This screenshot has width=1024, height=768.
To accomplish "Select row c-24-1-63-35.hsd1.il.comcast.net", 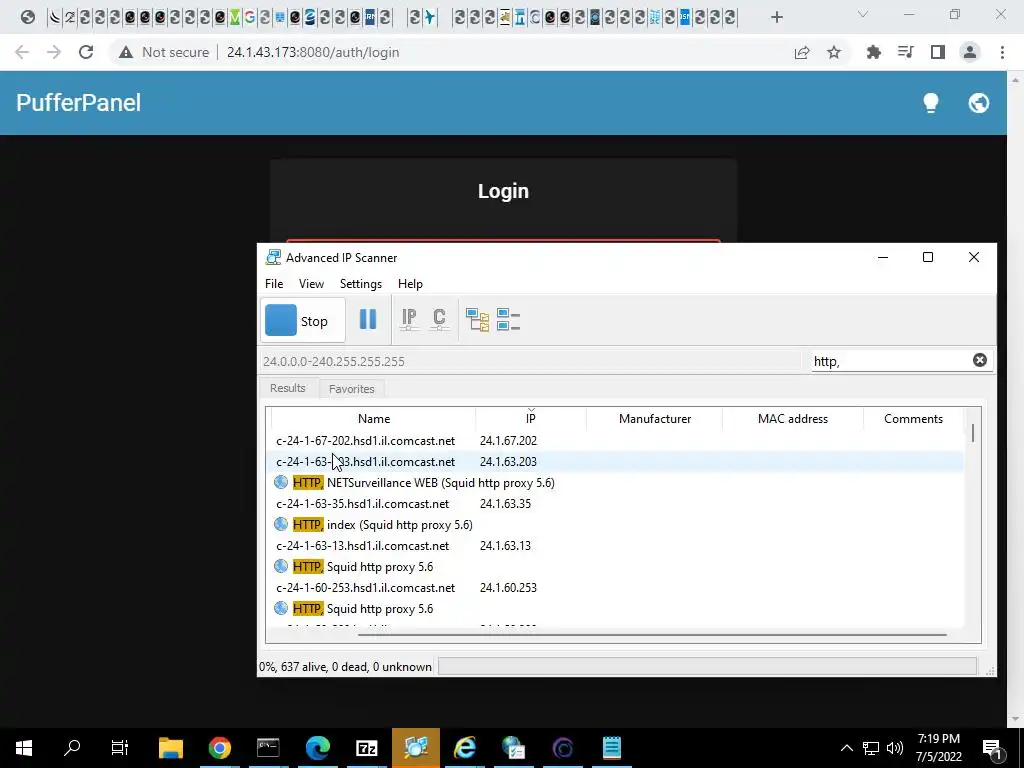I will (617, 504).
